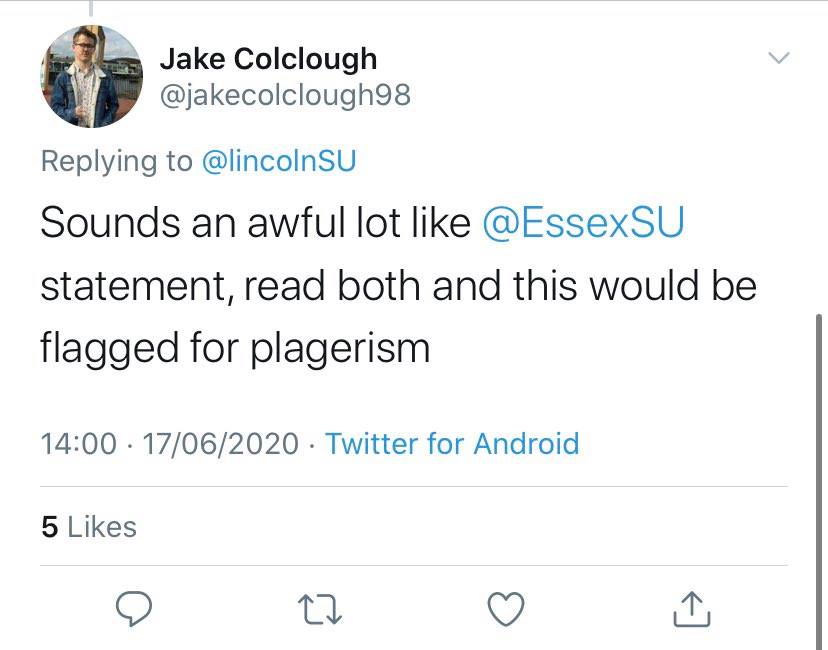
Task: Retweet this tweet via the arrows icon
Action: tap(320, 609)
